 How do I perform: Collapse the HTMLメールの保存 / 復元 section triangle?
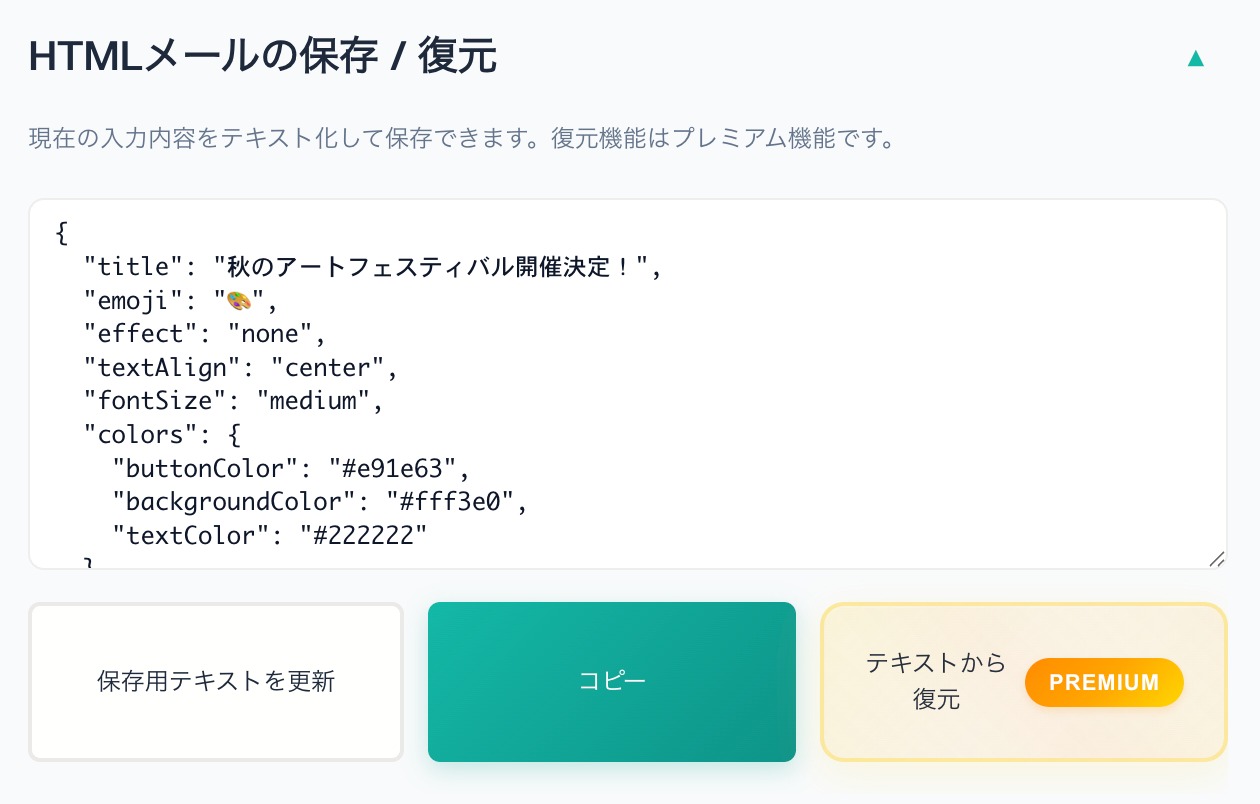(1195, 59)
